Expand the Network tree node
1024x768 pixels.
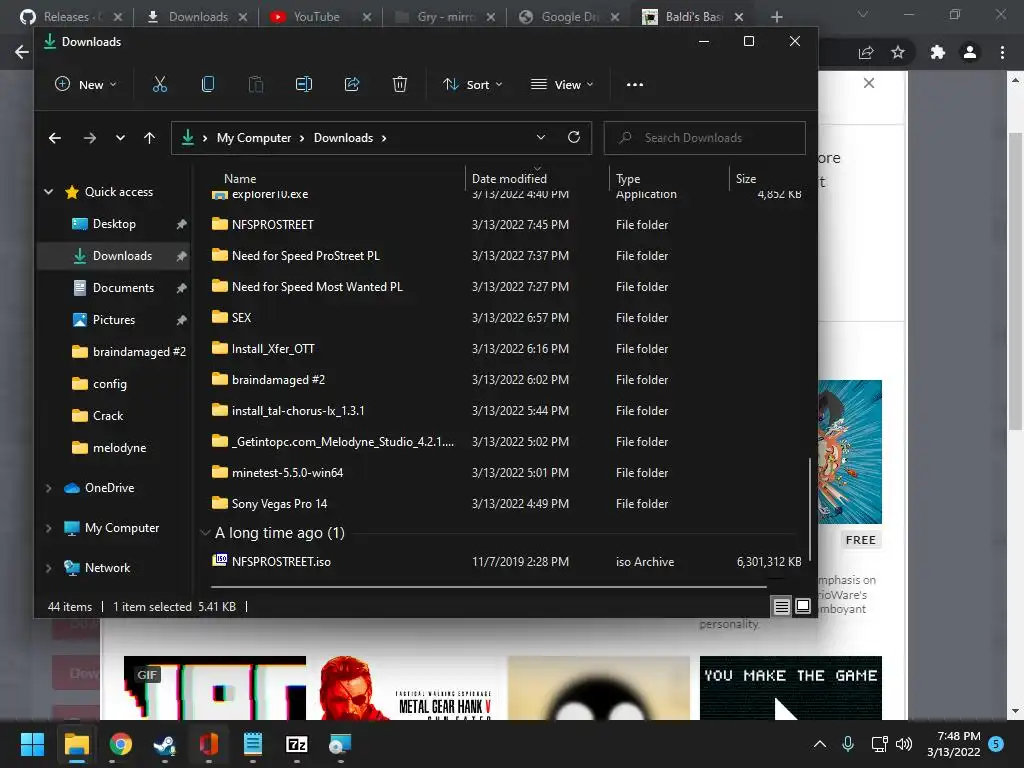pyautogui.click(x=48, y=568)
